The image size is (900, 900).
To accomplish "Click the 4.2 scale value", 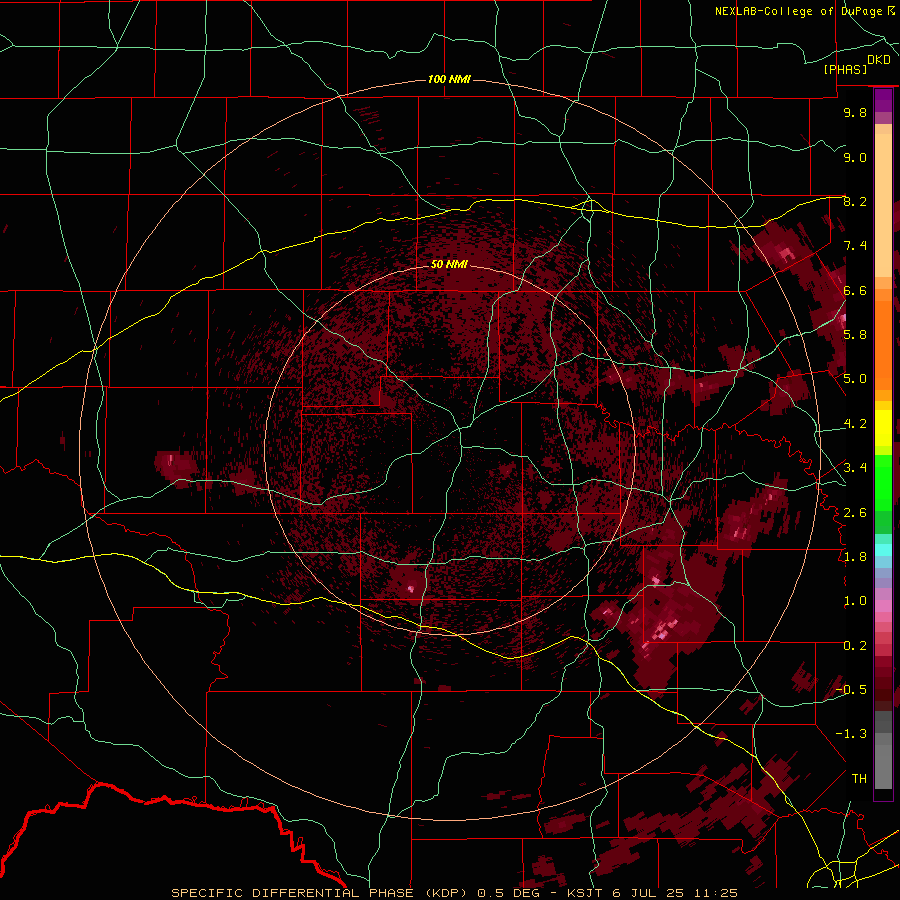I will click(855, 424).
